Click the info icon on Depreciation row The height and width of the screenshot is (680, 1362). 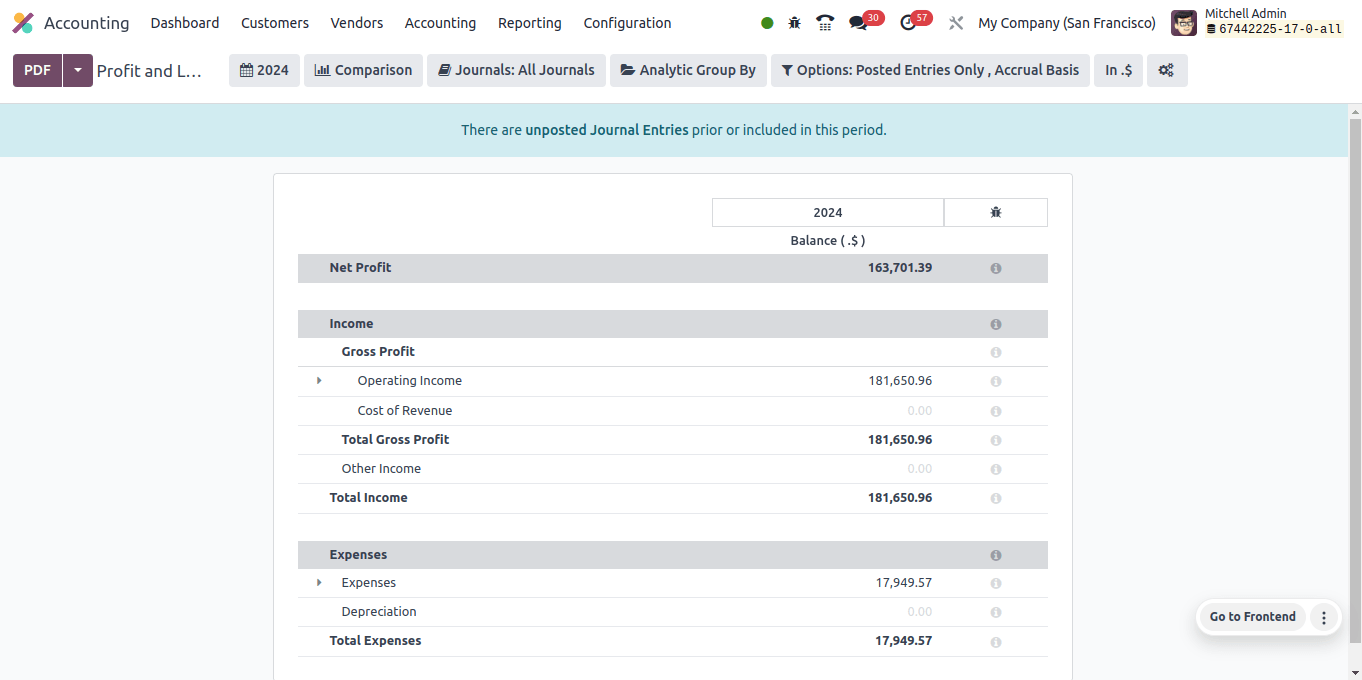pyautogui.click(x=996, y=613)
